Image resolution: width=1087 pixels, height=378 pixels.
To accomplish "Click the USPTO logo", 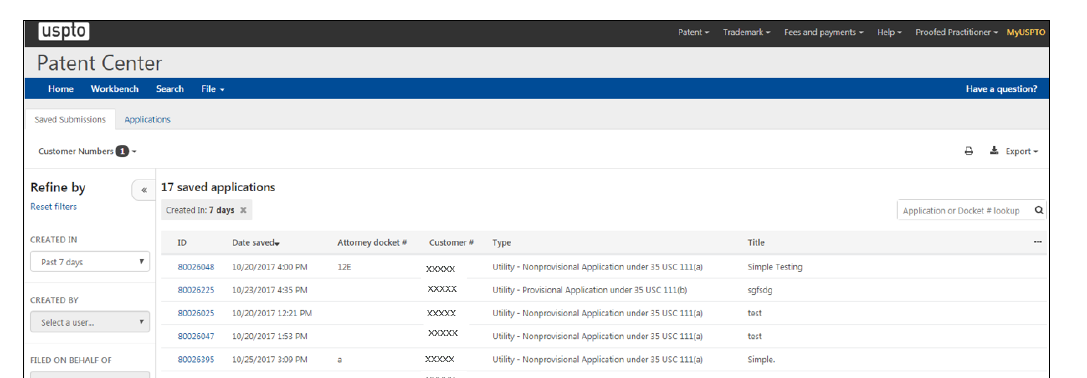I will [x=64, y=32].
